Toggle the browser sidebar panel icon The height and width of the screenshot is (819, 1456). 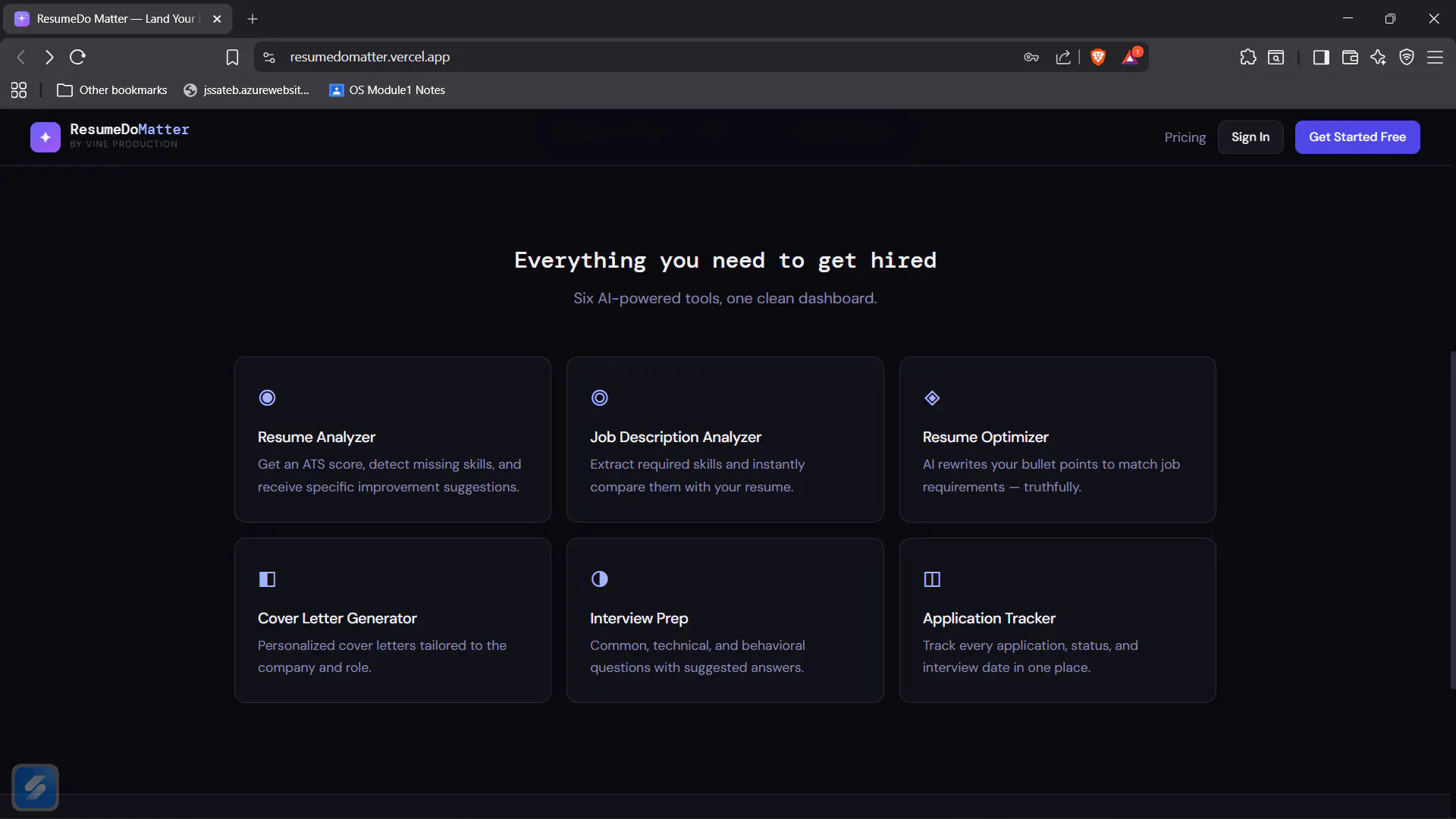[x=1321, y=57]
